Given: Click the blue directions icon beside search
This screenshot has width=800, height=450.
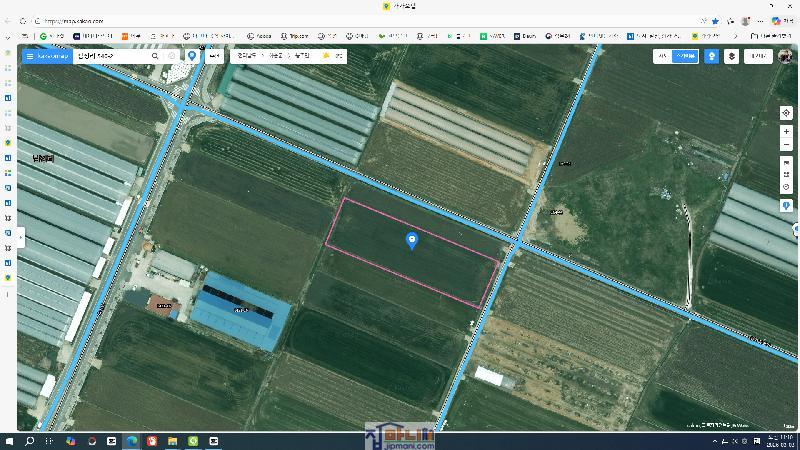Looking at the screenshot, I should tap(192, 56).
